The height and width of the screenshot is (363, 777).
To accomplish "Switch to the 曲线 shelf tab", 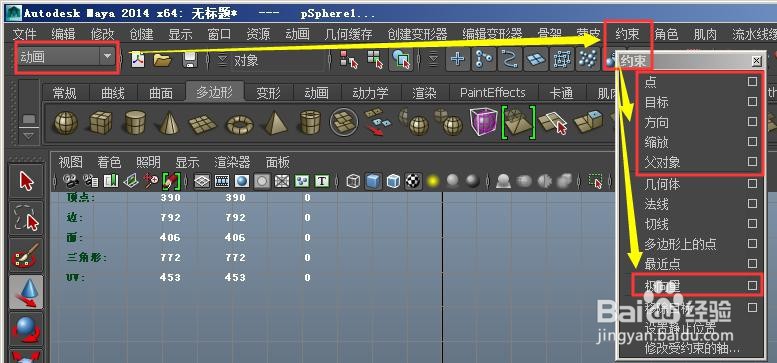I will pyautogui.click(x=112, y=93).
